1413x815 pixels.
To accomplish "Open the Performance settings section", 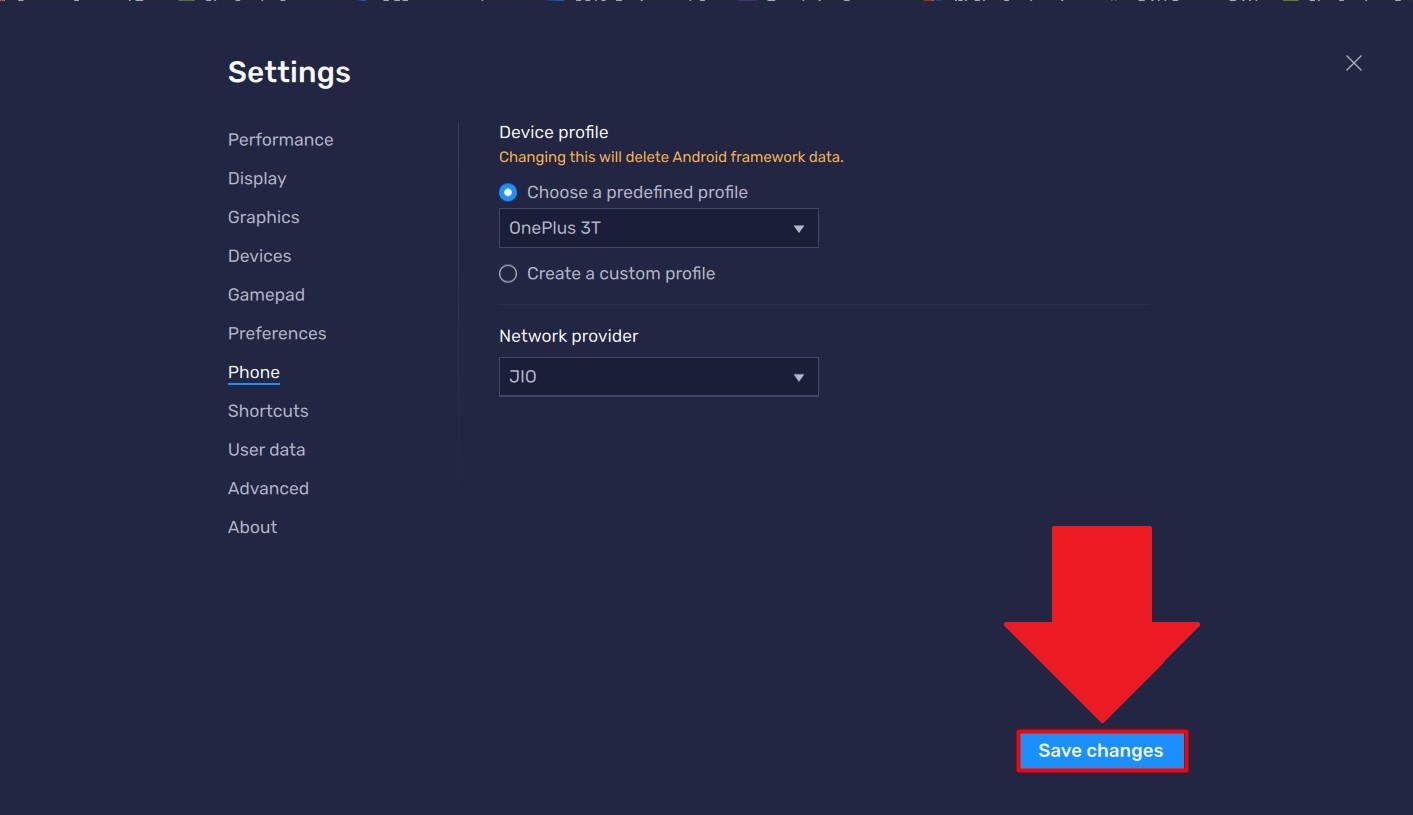I will pyautogui.click(x=280, y=139).
